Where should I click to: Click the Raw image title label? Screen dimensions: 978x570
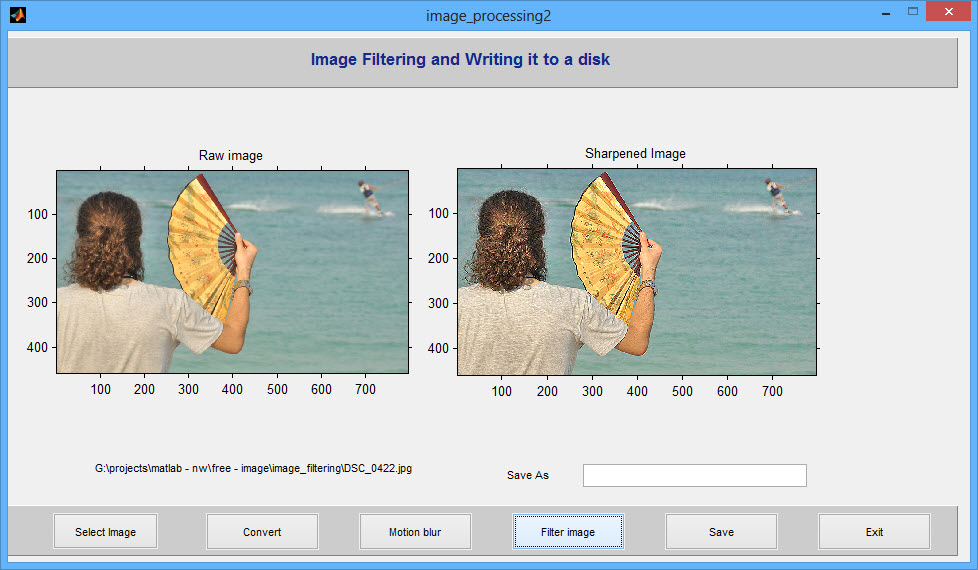click(x=231, y=155)
